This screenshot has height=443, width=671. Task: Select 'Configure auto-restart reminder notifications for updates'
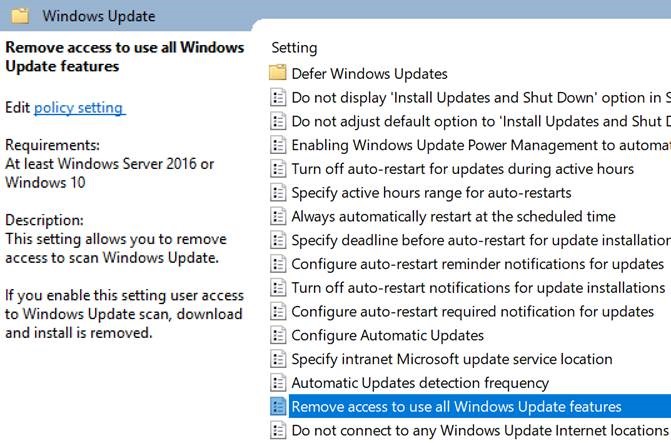tap(477, 264)
